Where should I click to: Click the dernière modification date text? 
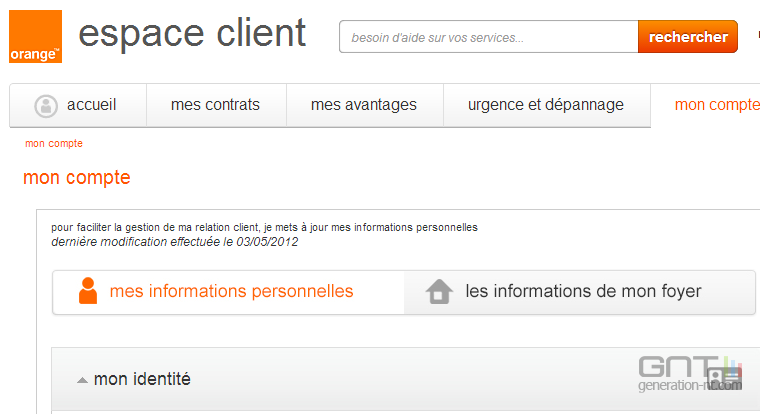tap(174, 242)
